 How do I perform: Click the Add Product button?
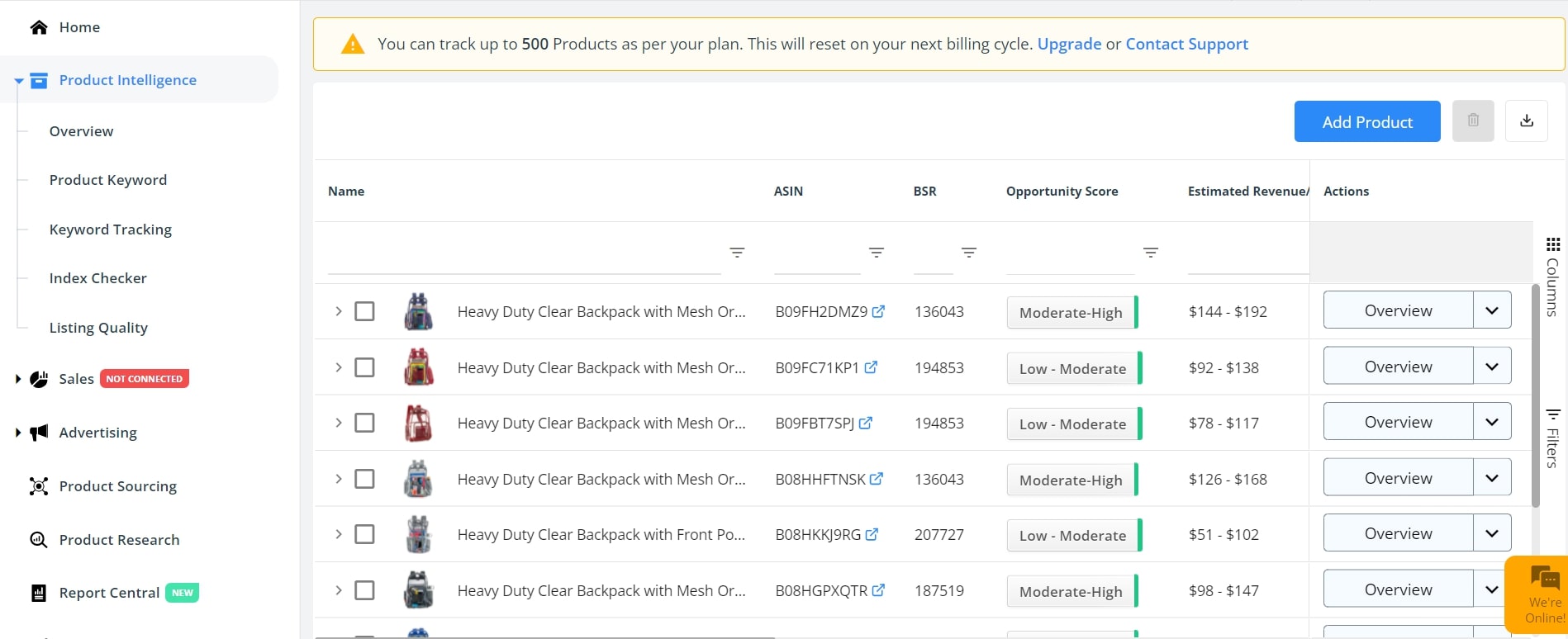coord(1367,121)
